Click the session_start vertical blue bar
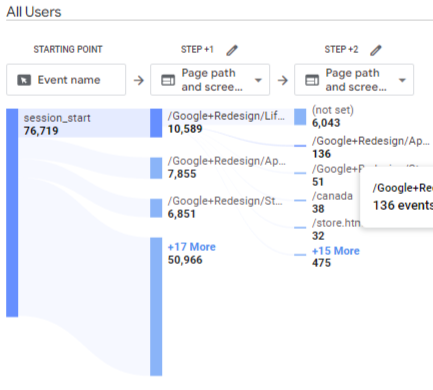Image resolution: width=433 pixels, height=390 pixels. pyautogui.click(x=12, y=213)
